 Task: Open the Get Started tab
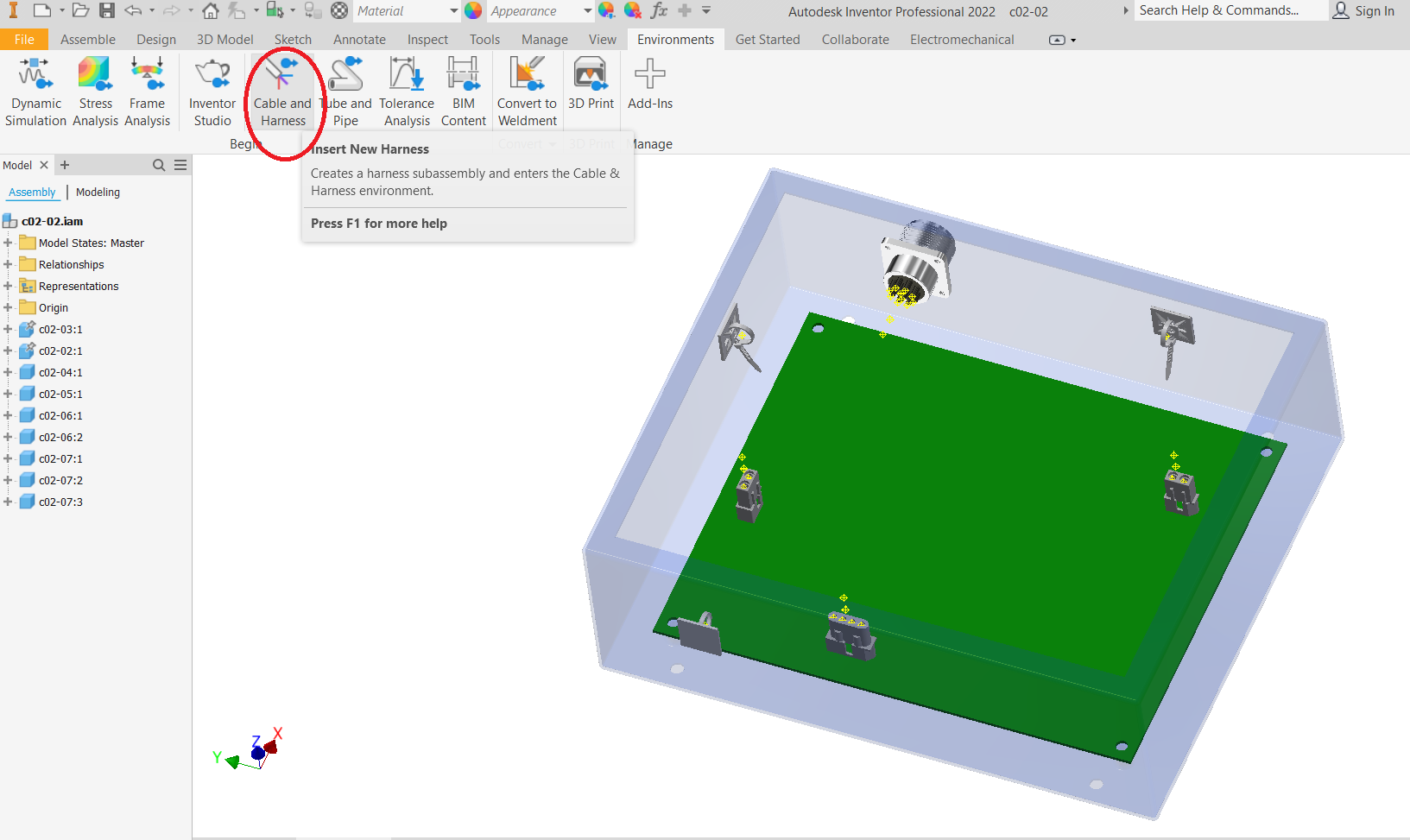(768, 40)
